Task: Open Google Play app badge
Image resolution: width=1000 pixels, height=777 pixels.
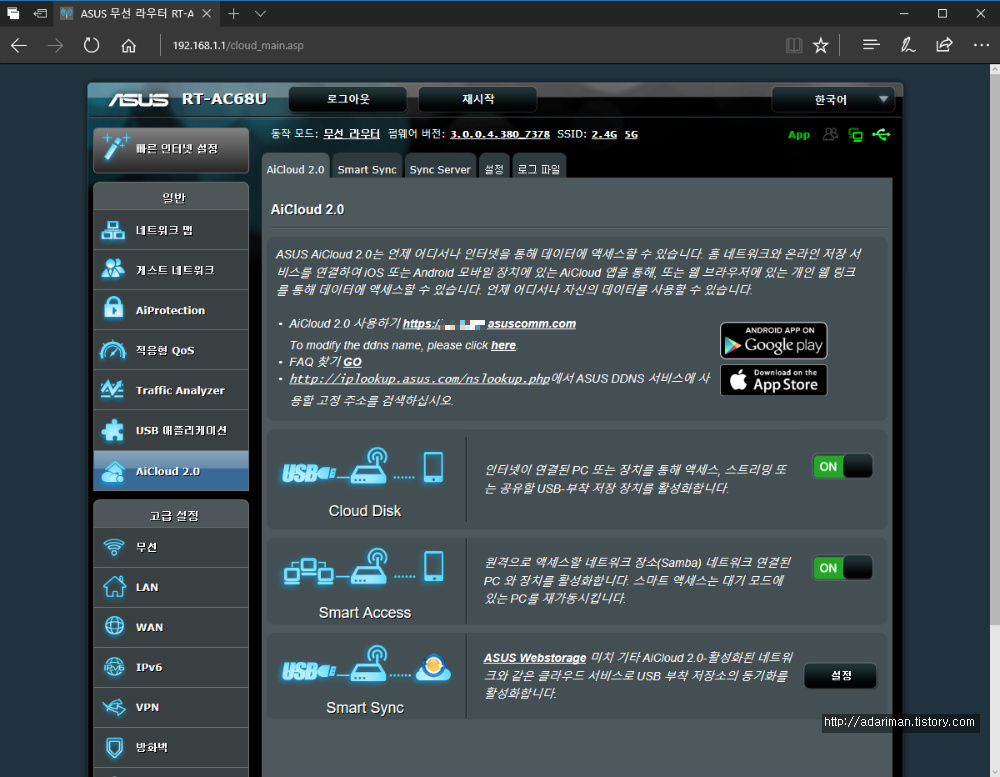Action: [774, 341]
